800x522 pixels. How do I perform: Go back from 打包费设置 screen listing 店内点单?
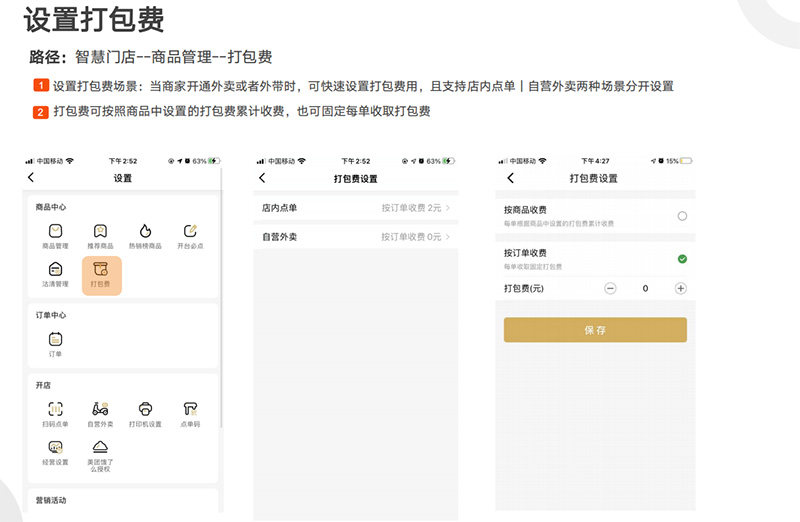(262, 178)
